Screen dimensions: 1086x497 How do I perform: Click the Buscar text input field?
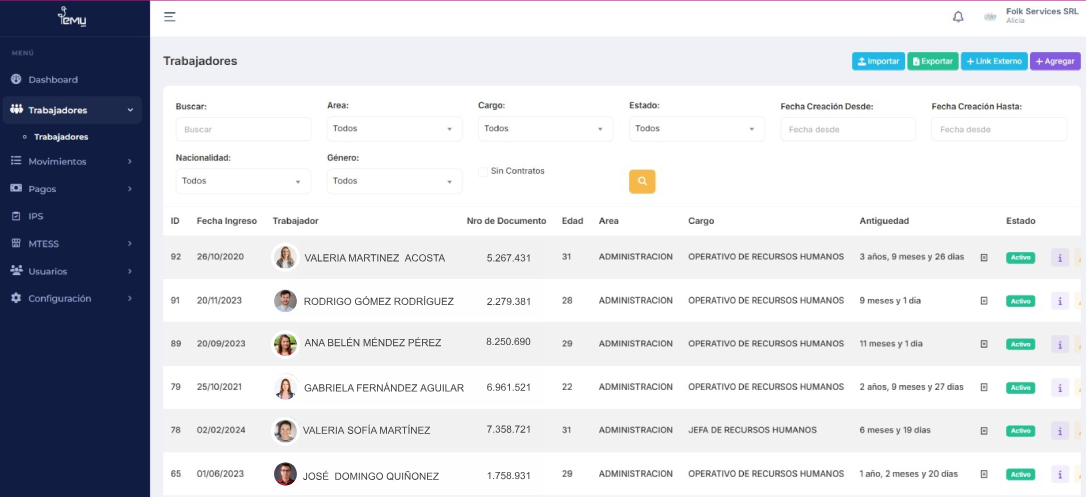[243, 129]
